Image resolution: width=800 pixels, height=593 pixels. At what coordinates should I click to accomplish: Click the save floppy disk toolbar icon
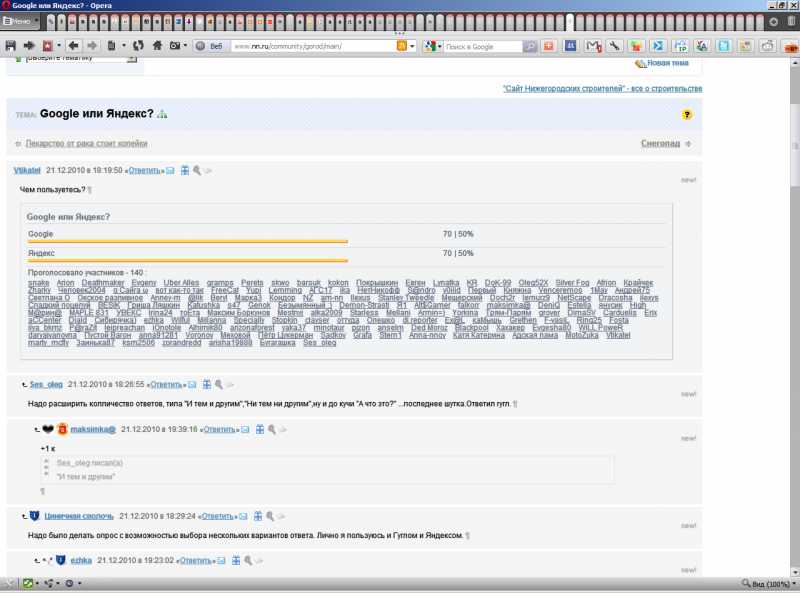coord(10,46)
